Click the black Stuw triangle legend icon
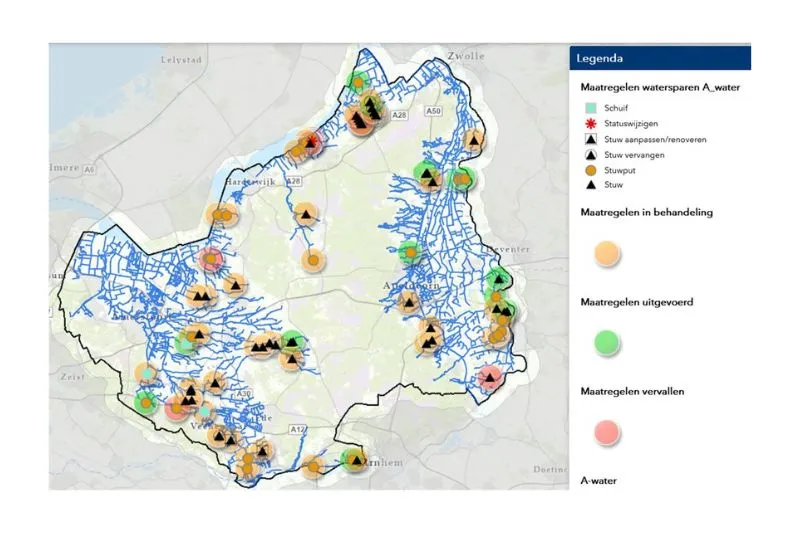 (589, 185)
